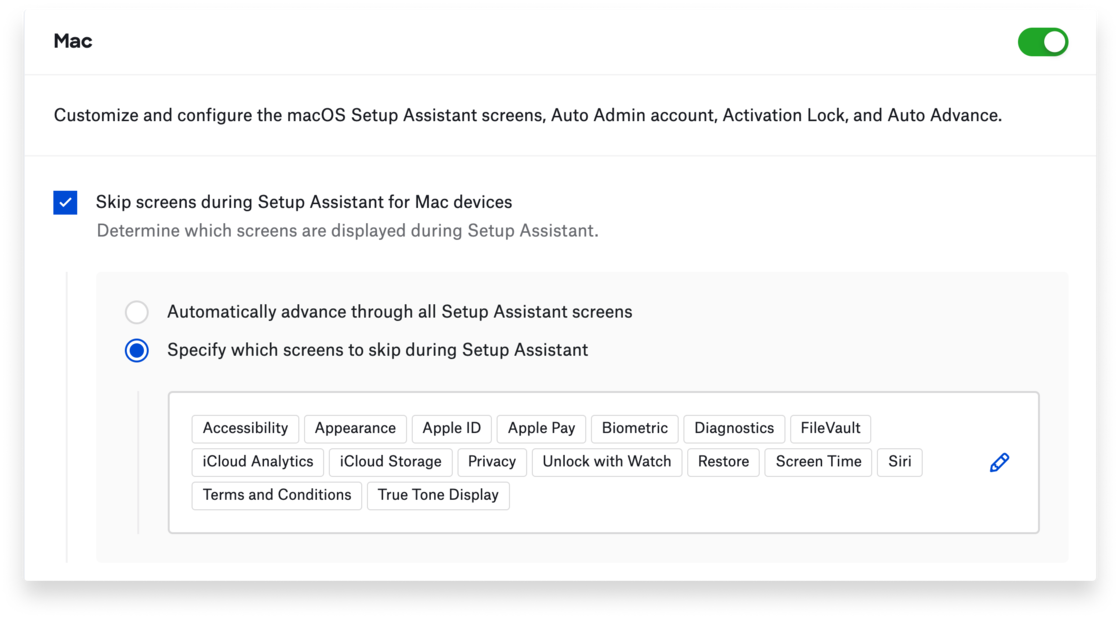
Task: Turn off the Mac toggle switch
Action: coord(1042,42)
